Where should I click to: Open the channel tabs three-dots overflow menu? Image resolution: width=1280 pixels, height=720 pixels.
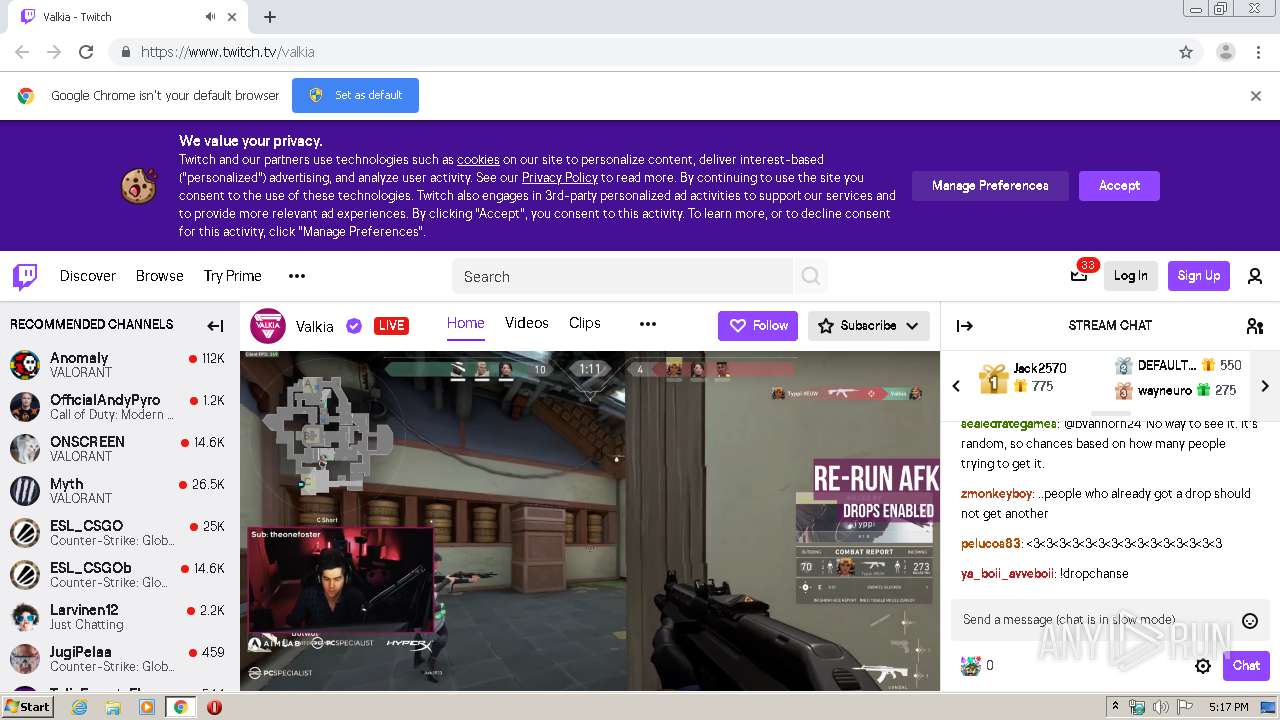tap(648, 324)
